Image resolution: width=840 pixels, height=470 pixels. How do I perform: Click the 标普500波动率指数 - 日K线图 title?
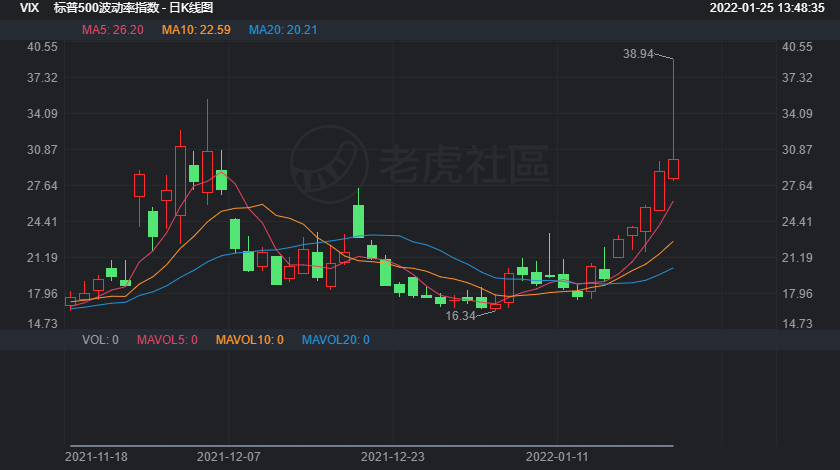[133, 8]
